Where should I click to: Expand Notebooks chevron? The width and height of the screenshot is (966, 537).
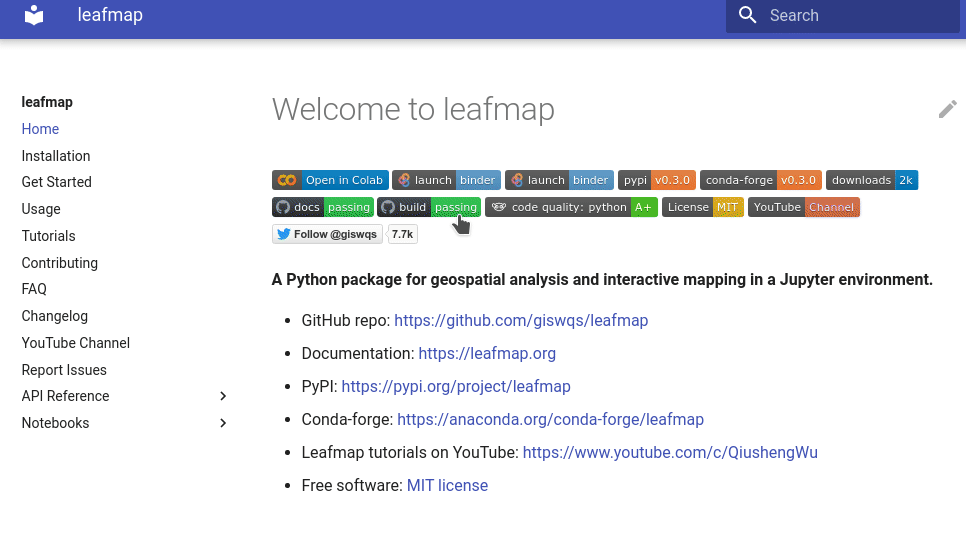(223, 423)
